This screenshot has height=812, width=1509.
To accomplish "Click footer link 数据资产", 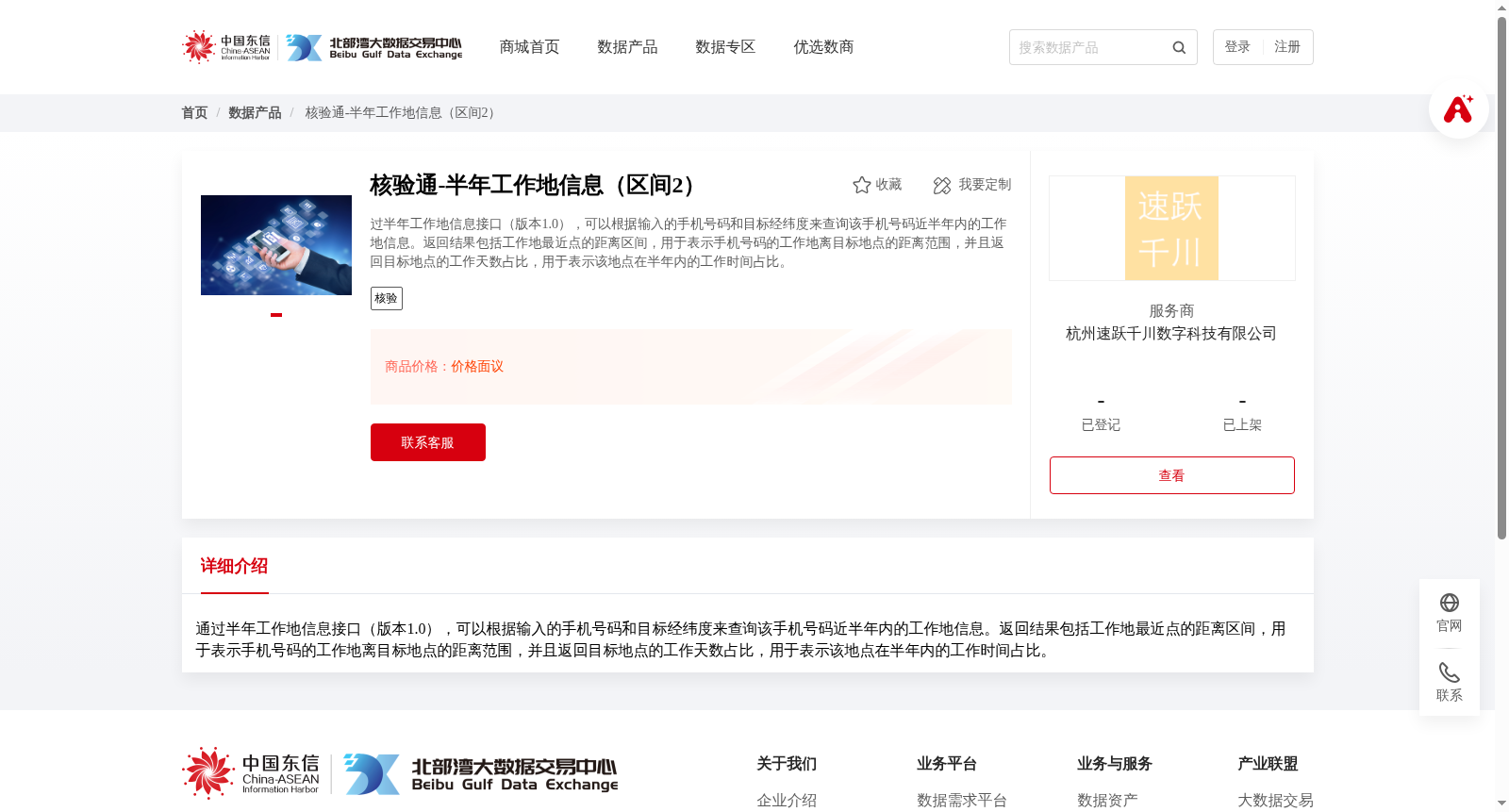I will [1107, 801].
